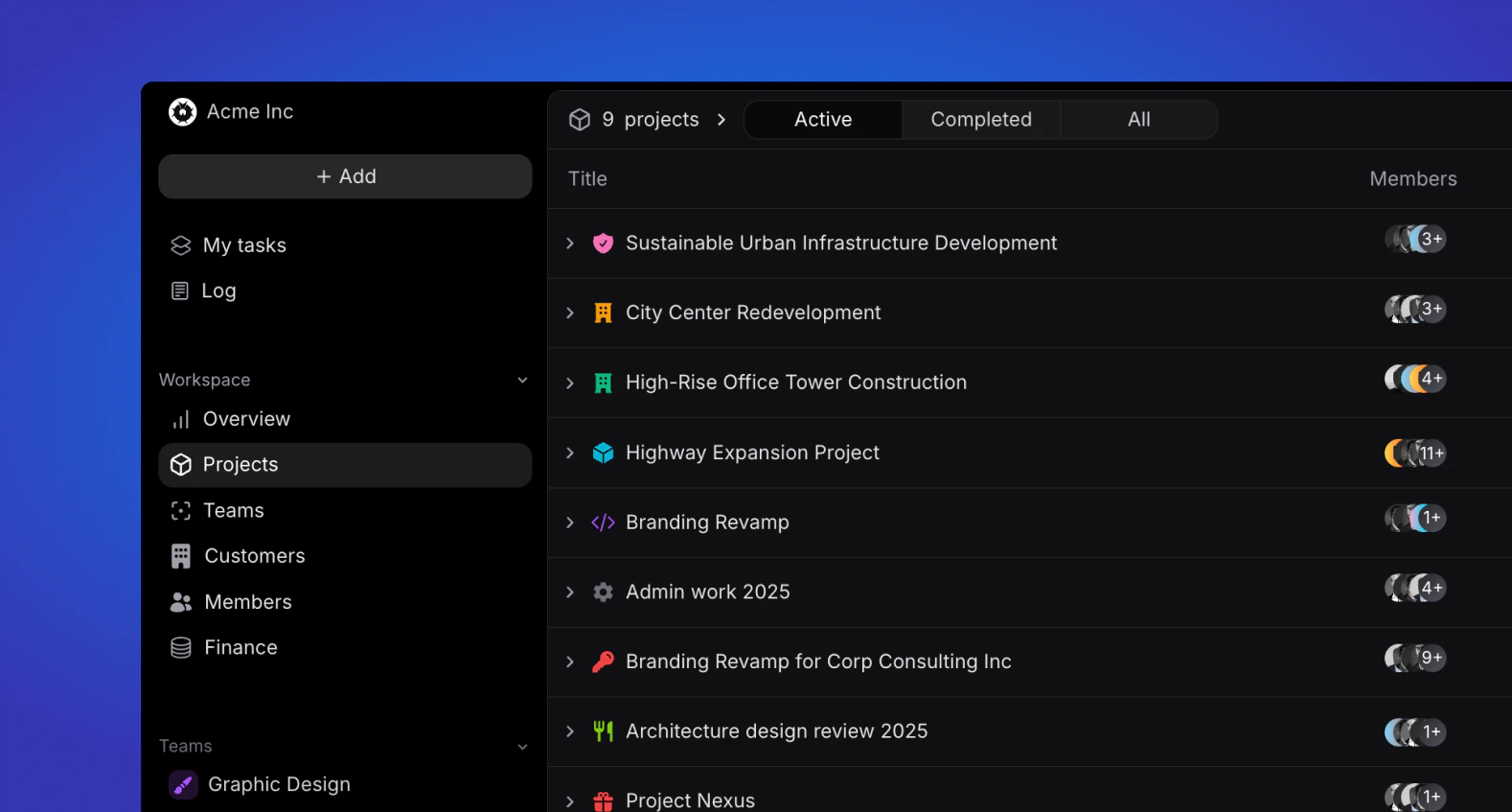Expand the Highway Expansion Project row

(570, 452)
